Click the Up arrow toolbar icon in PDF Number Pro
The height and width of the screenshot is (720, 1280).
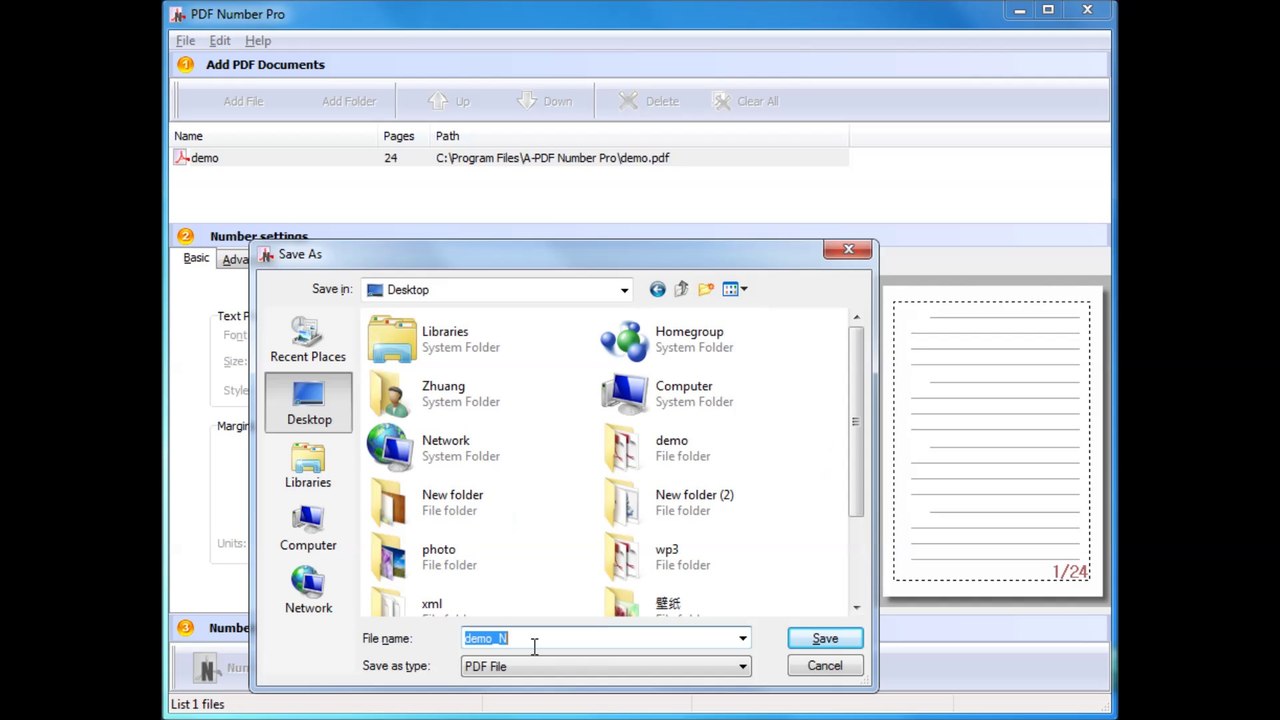pyautogui.click(x=438, y=101)
